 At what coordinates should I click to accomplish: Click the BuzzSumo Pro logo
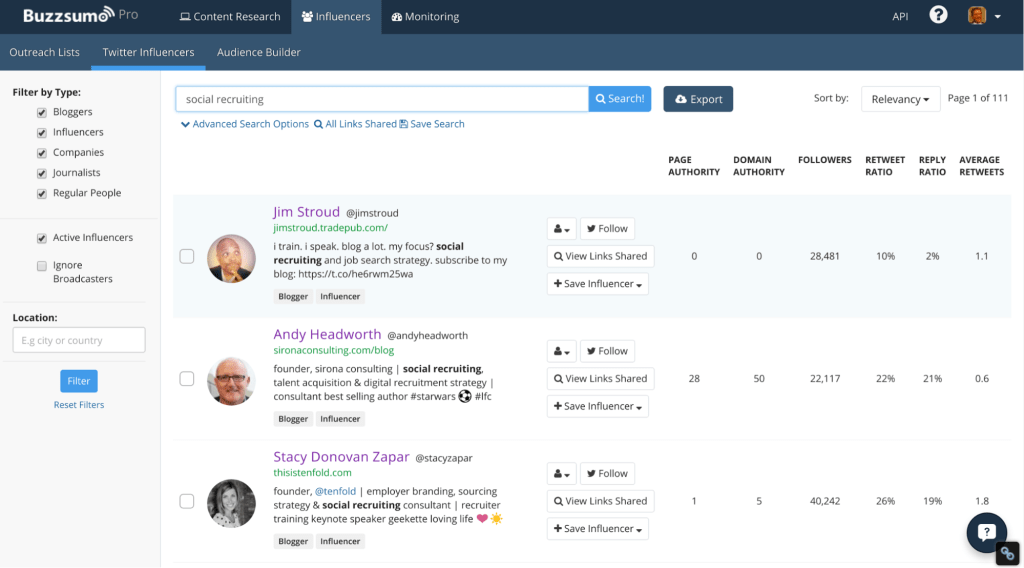[x=80, y=15]
